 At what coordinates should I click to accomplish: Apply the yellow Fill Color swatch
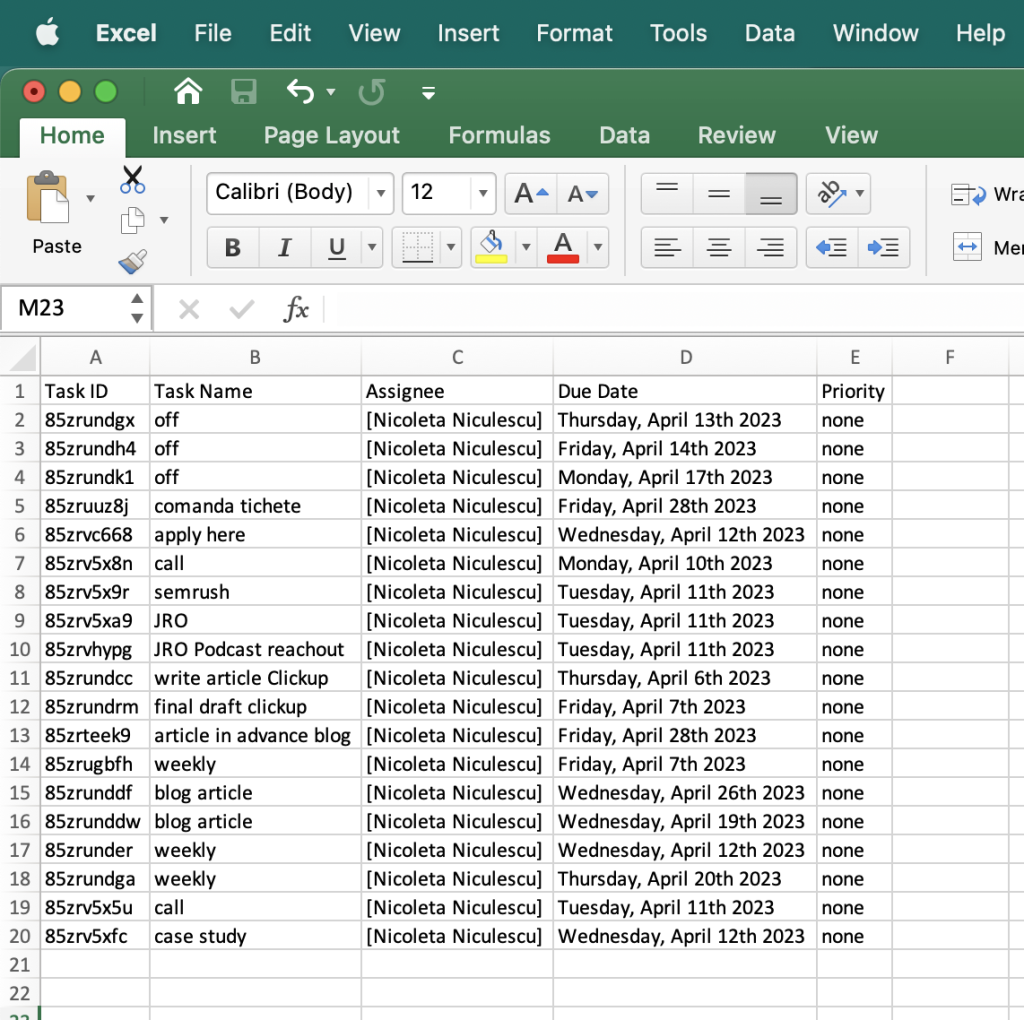tap(492, 247)
